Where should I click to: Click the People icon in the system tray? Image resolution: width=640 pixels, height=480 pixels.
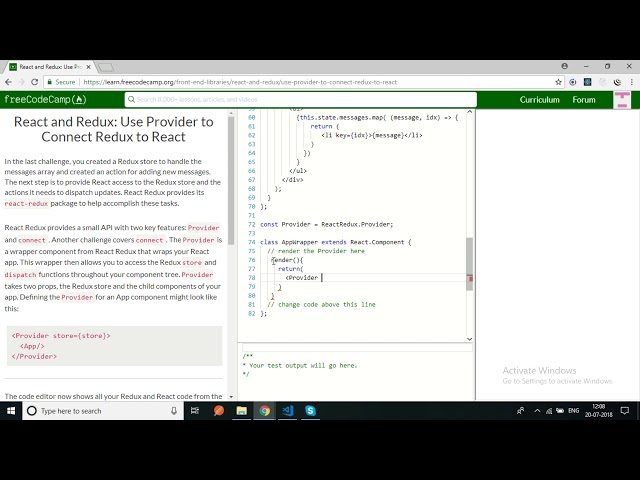click(x=520, y=411)
